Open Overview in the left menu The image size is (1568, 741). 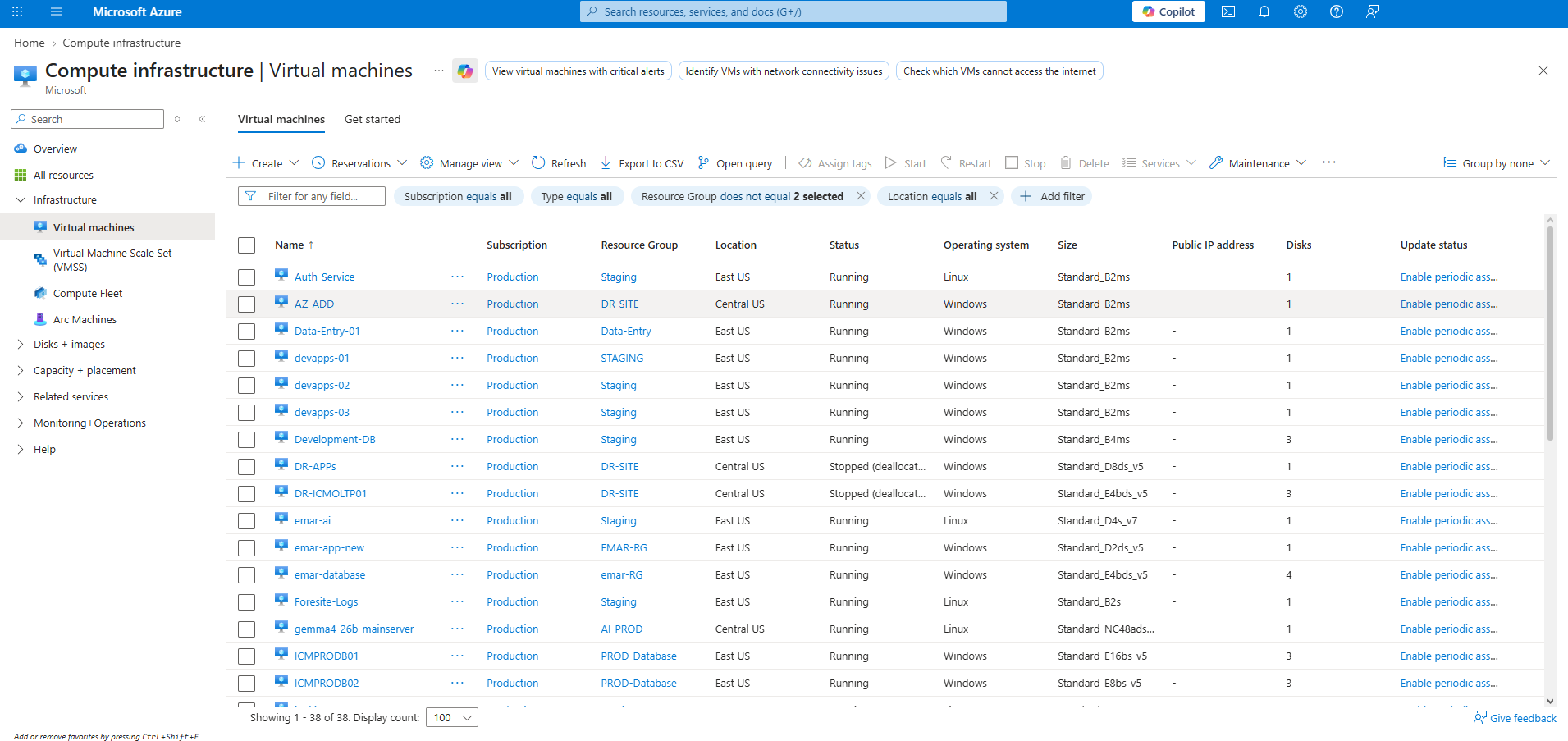coord(55,149)
